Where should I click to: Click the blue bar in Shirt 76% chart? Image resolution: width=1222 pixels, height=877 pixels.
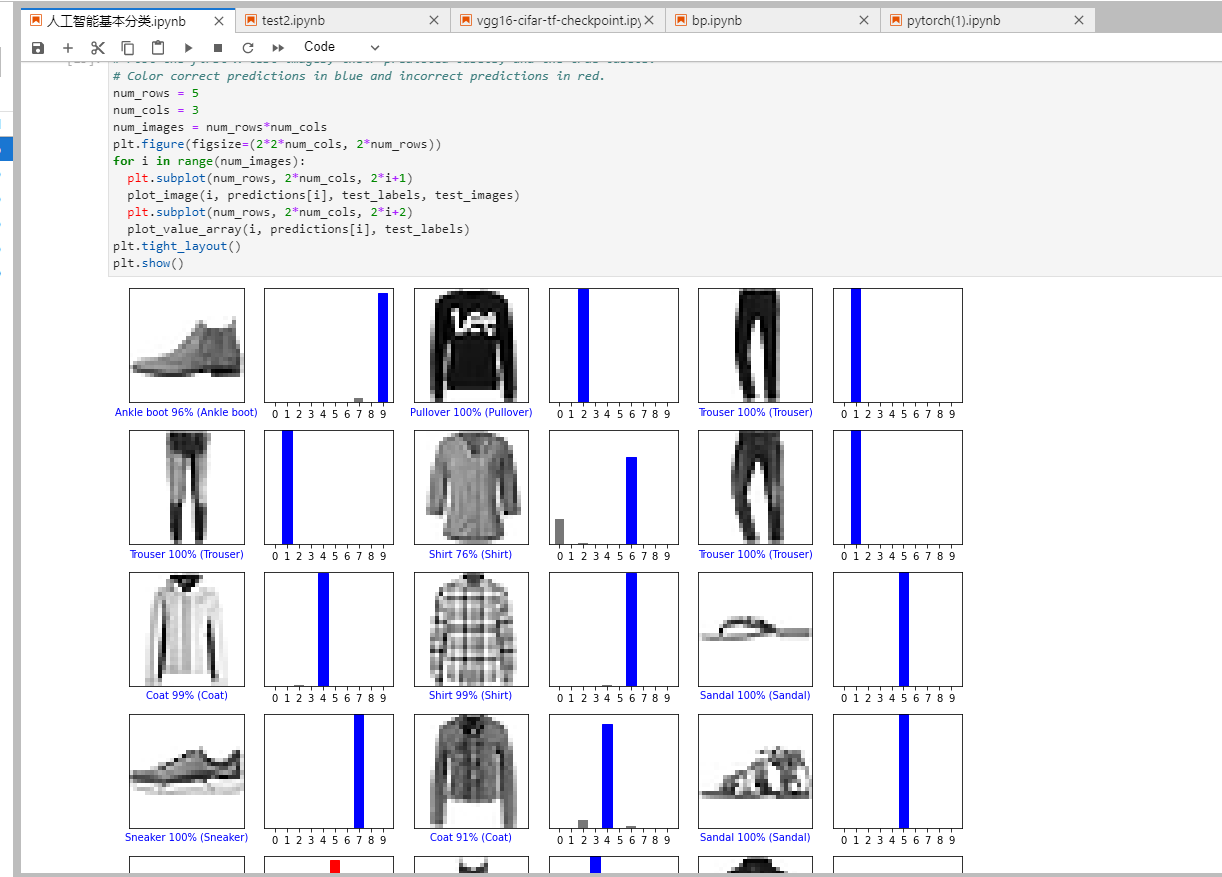click(x=632, y=501)
